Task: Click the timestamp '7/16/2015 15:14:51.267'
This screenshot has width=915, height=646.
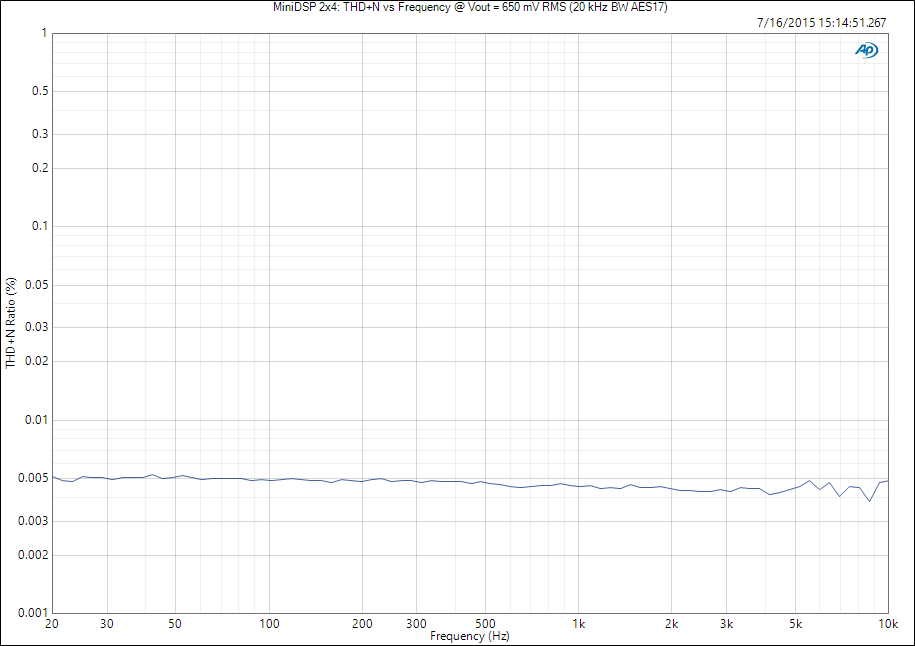Action: coord(822,23)
